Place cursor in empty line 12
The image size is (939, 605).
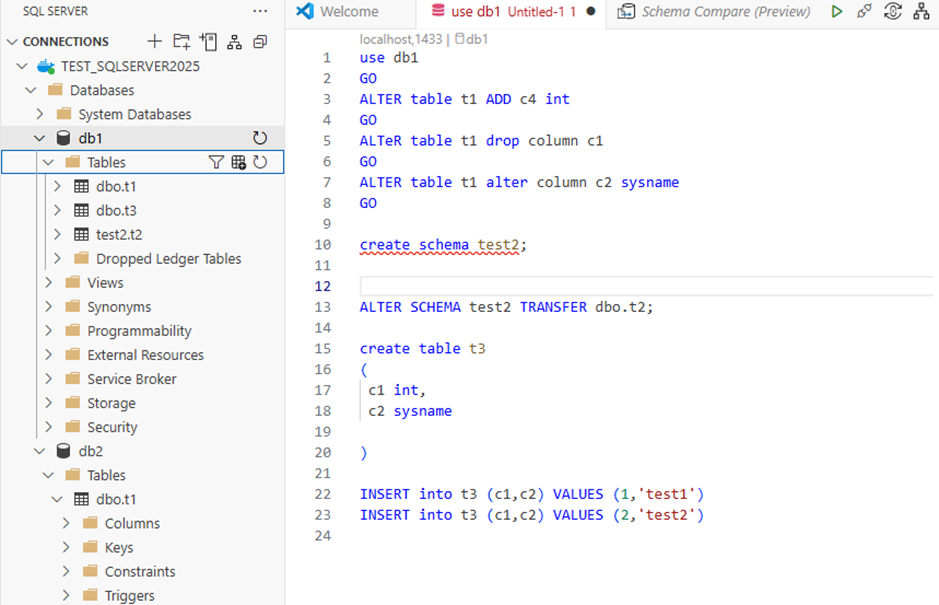point(647,286)
